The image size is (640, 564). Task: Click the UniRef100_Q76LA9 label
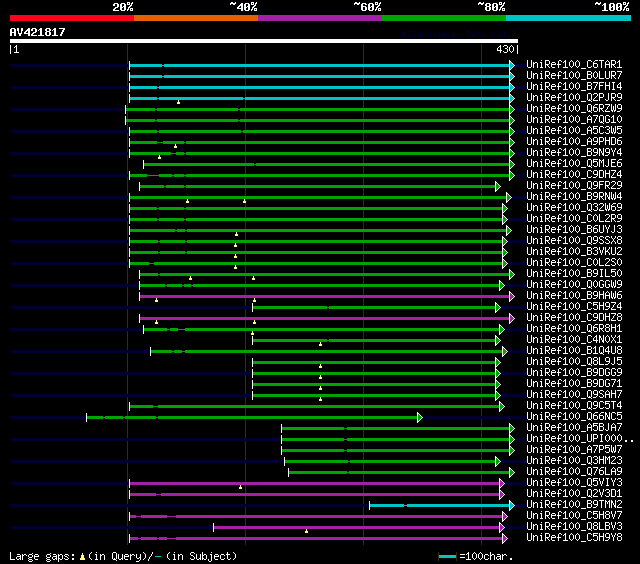574,472
